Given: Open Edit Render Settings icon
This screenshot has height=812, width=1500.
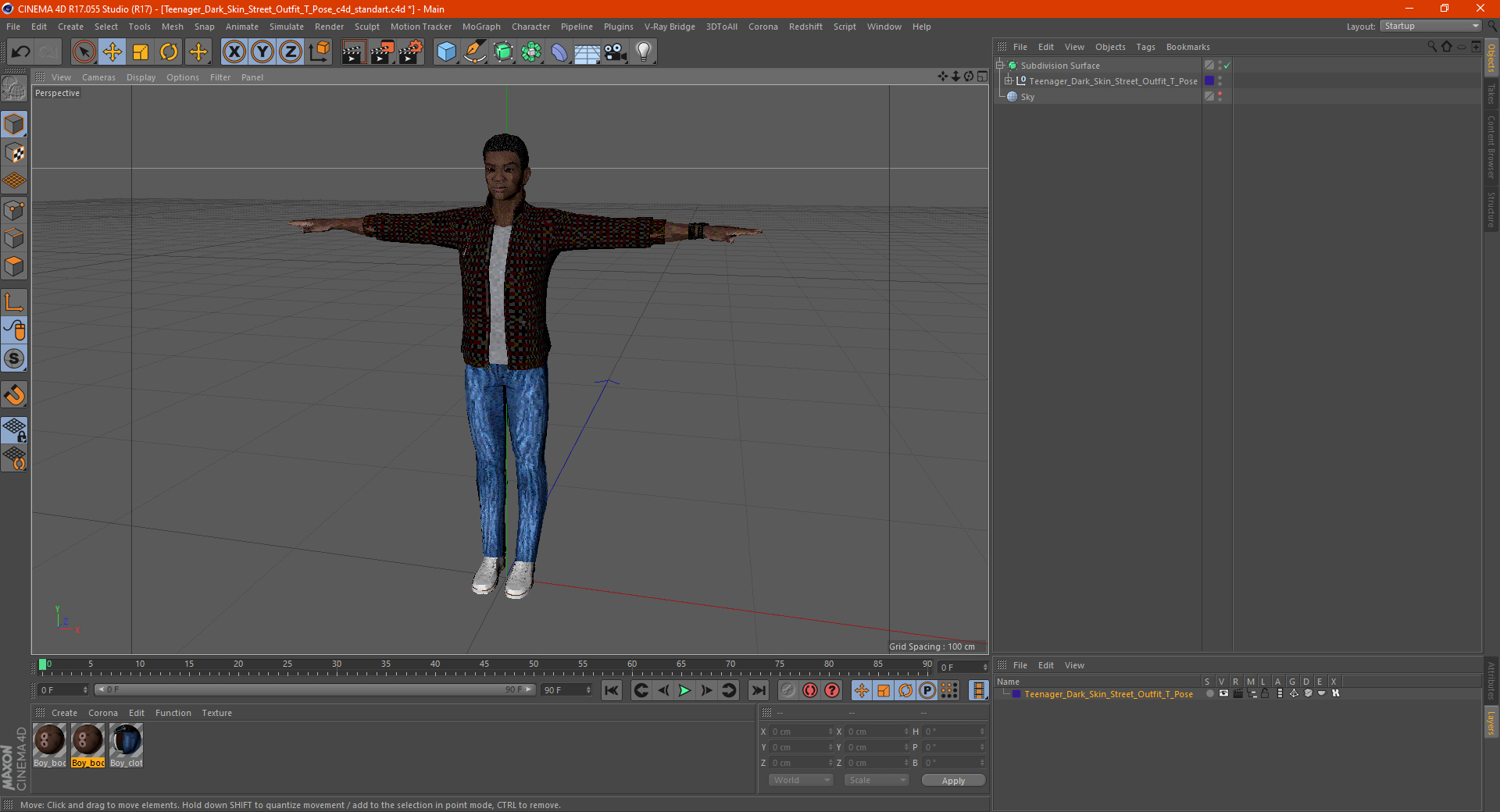Looking at the screenshot, I should coord(410,52).
